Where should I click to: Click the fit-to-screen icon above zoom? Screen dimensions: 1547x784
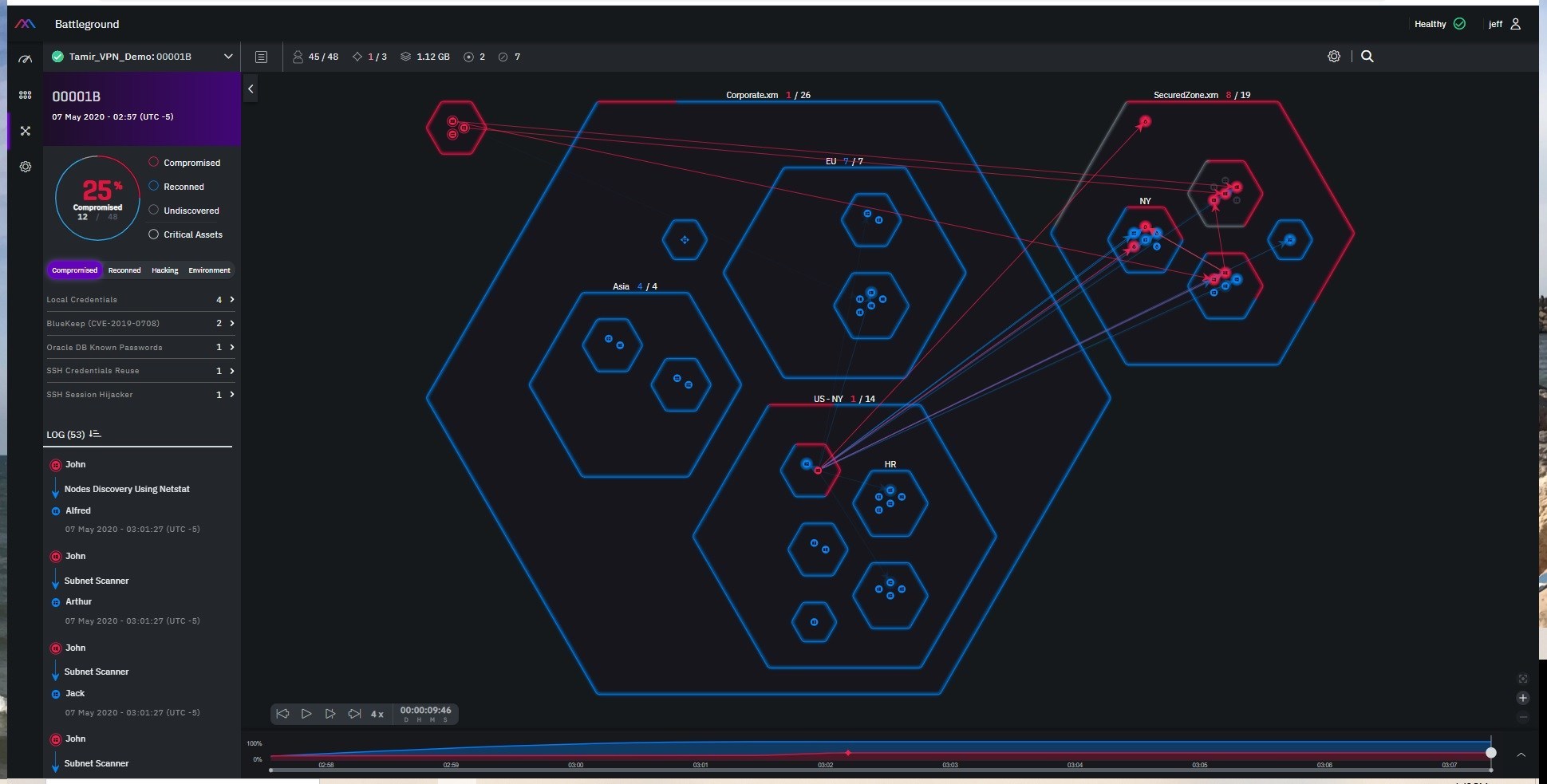pyautogui.click(x=1522, y=679)
